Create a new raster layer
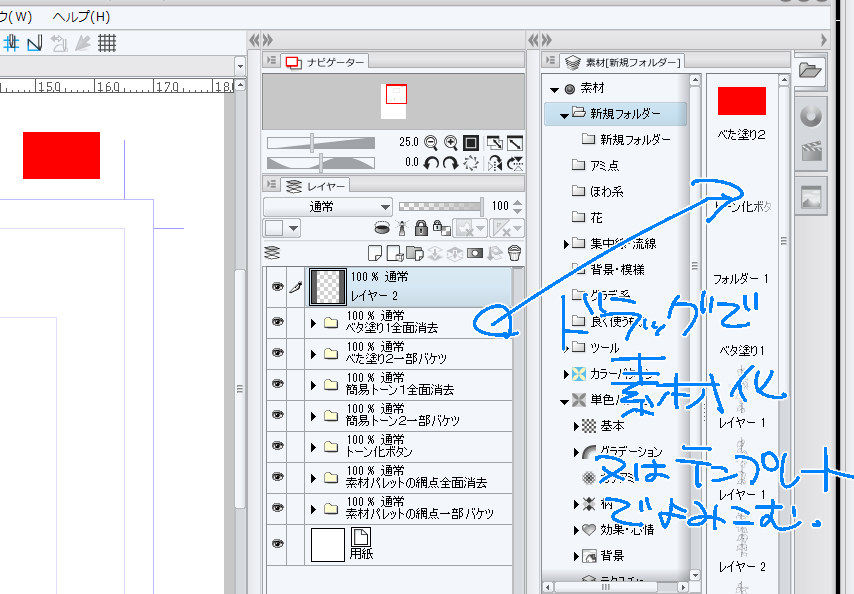Viewport: 854px width, 594px height. [376, 253]
